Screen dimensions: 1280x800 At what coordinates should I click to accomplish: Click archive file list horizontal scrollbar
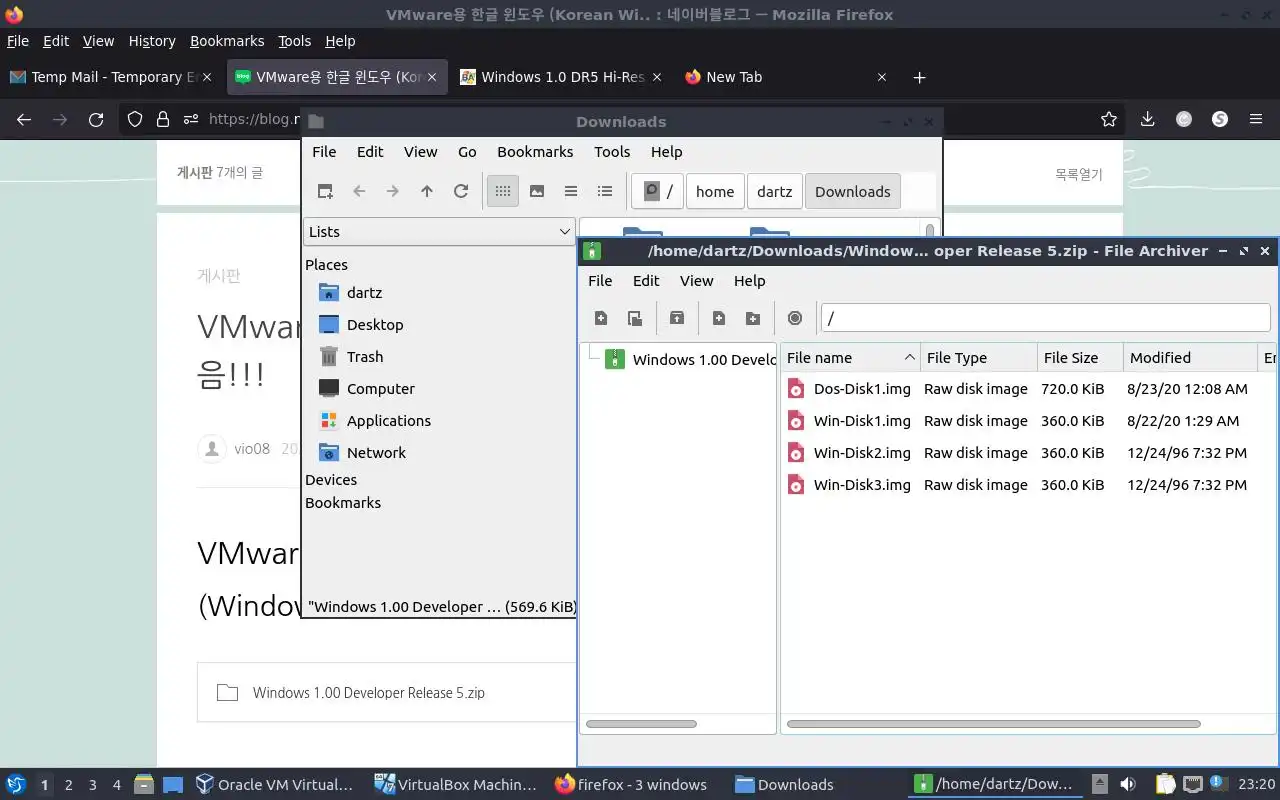click(x=994, y=724)
